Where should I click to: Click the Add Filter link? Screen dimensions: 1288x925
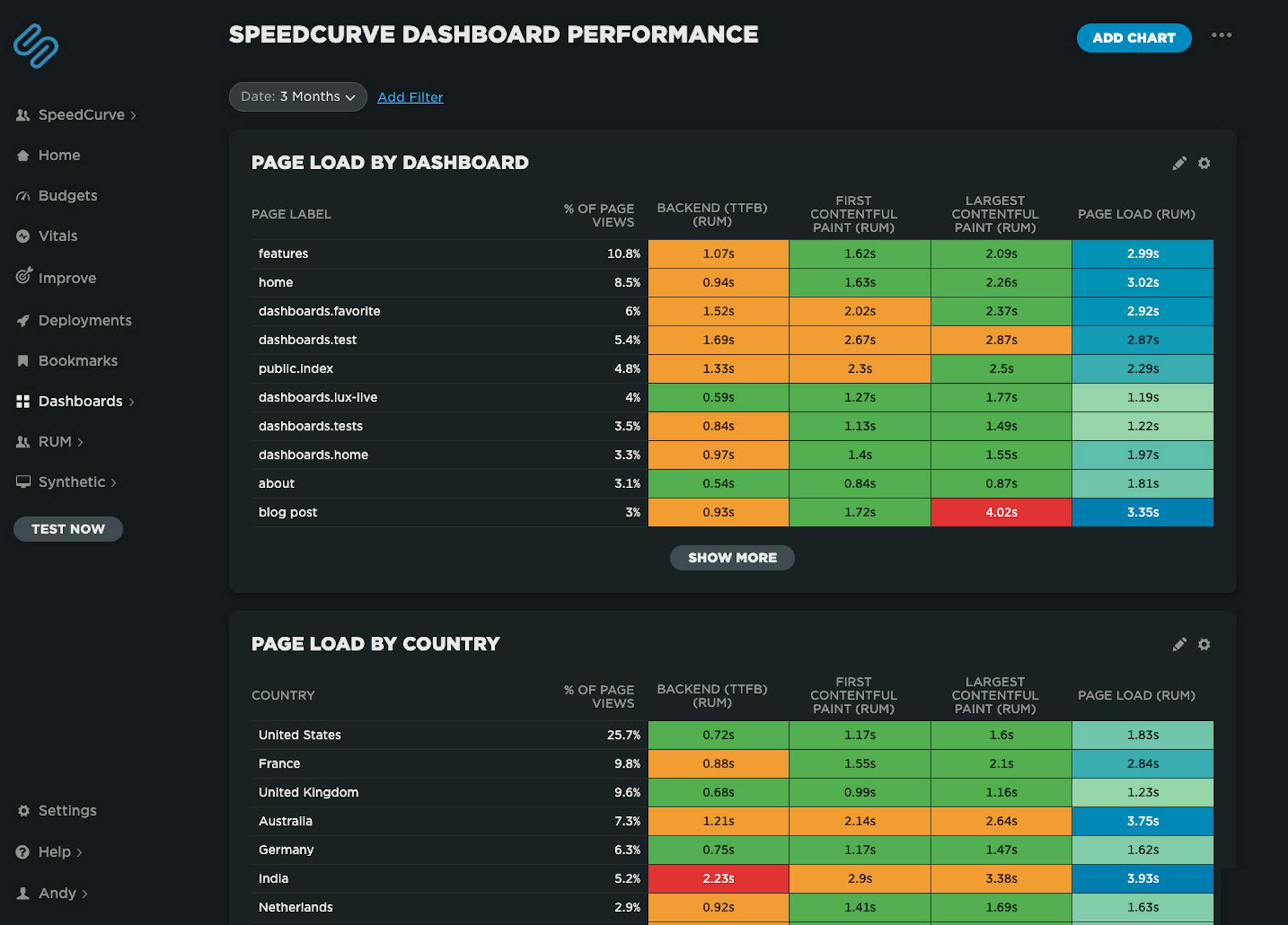point(410,97)
